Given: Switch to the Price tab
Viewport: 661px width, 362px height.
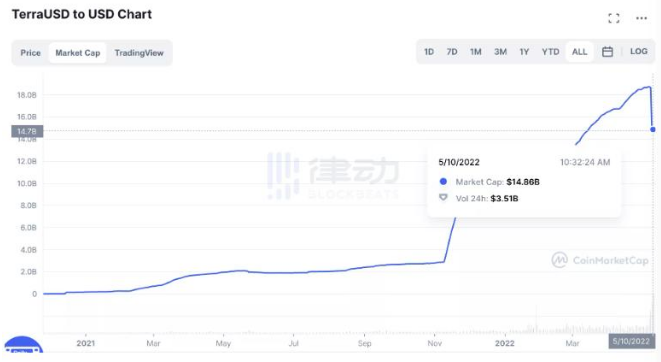Looking at the screenshot, I should point(31,53).
